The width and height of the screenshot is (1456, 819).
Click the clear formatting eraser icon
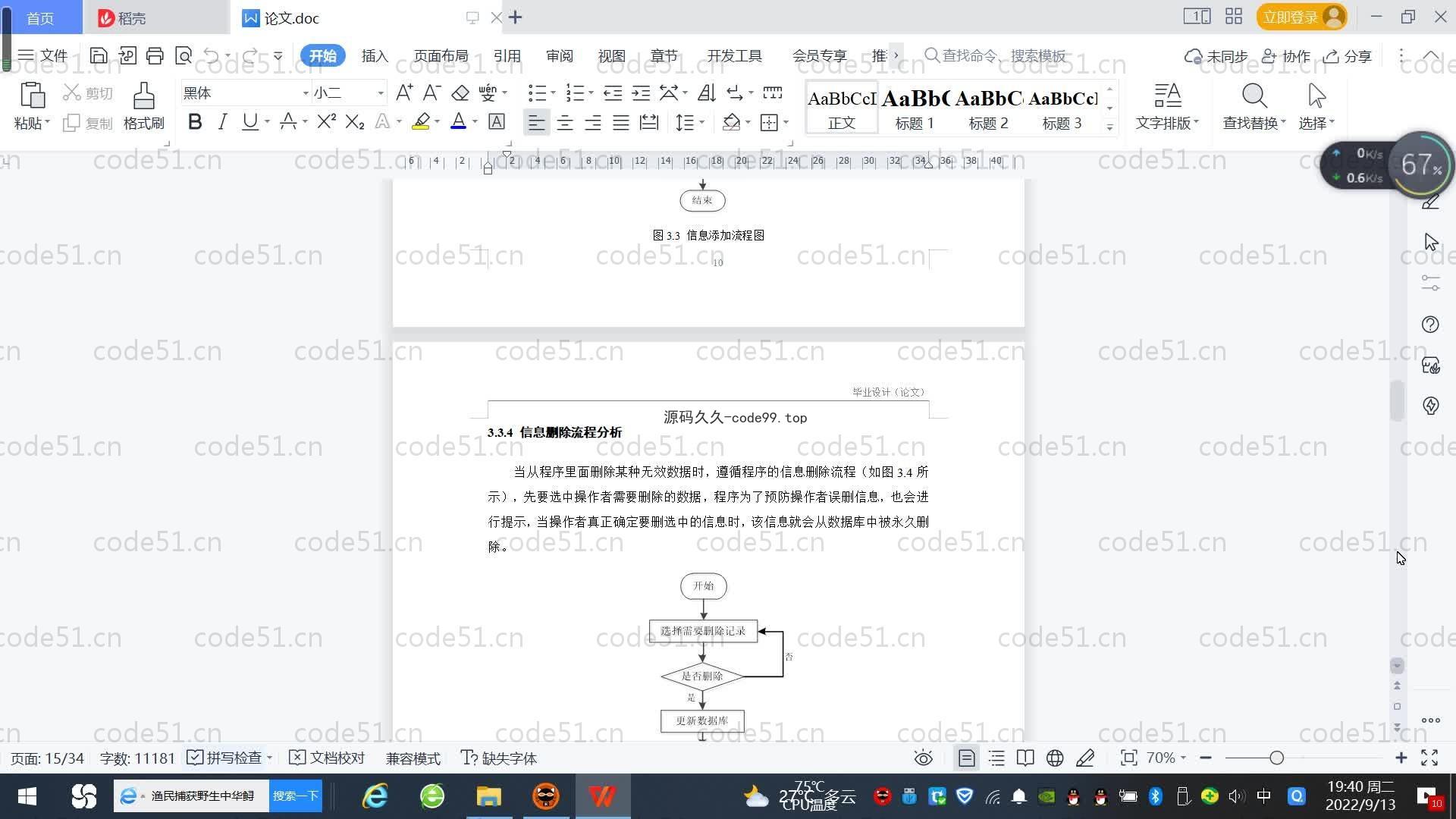(x=460, y=93)
